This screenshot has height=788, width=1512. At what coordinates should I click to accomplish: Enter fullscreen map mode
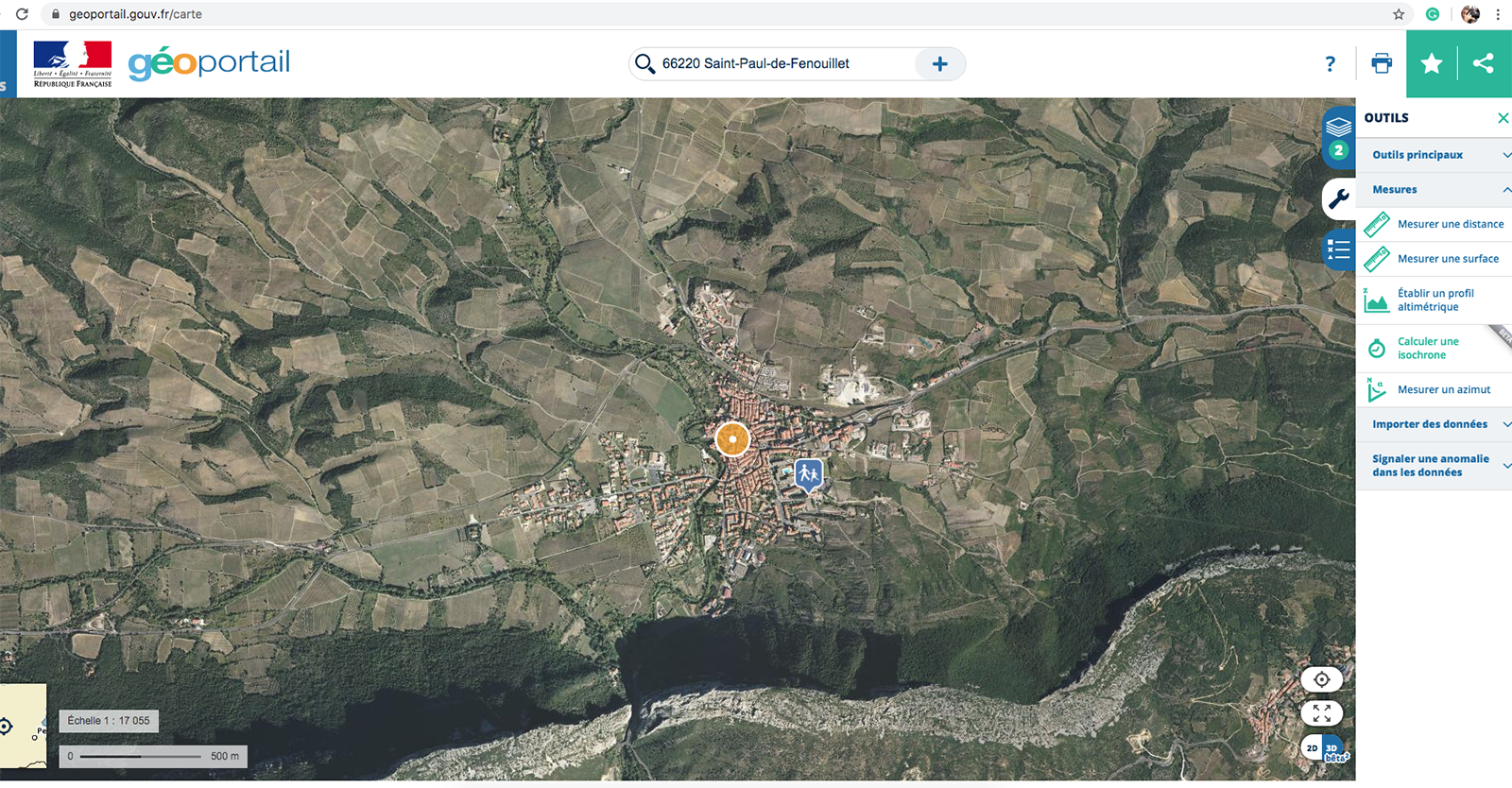pyautogui.click(x=1321, y=713)
